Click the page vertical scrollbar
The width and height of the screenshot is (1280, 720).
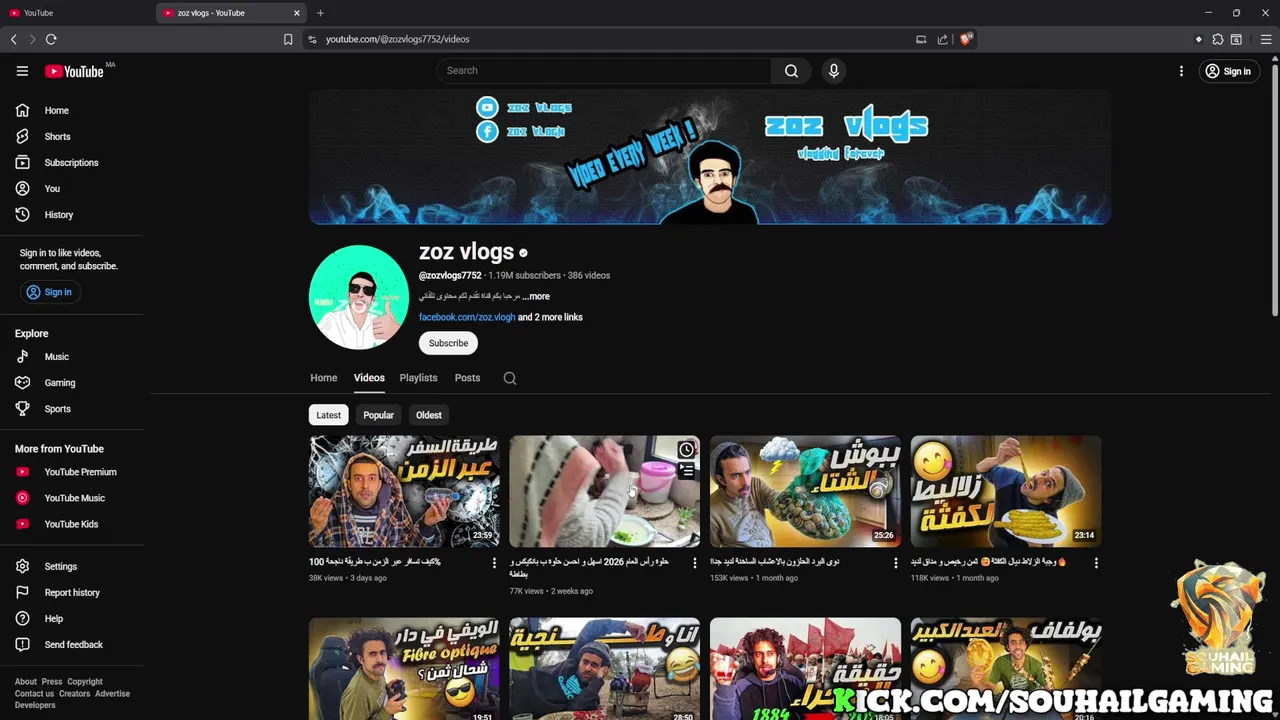tap(1274, 190)
